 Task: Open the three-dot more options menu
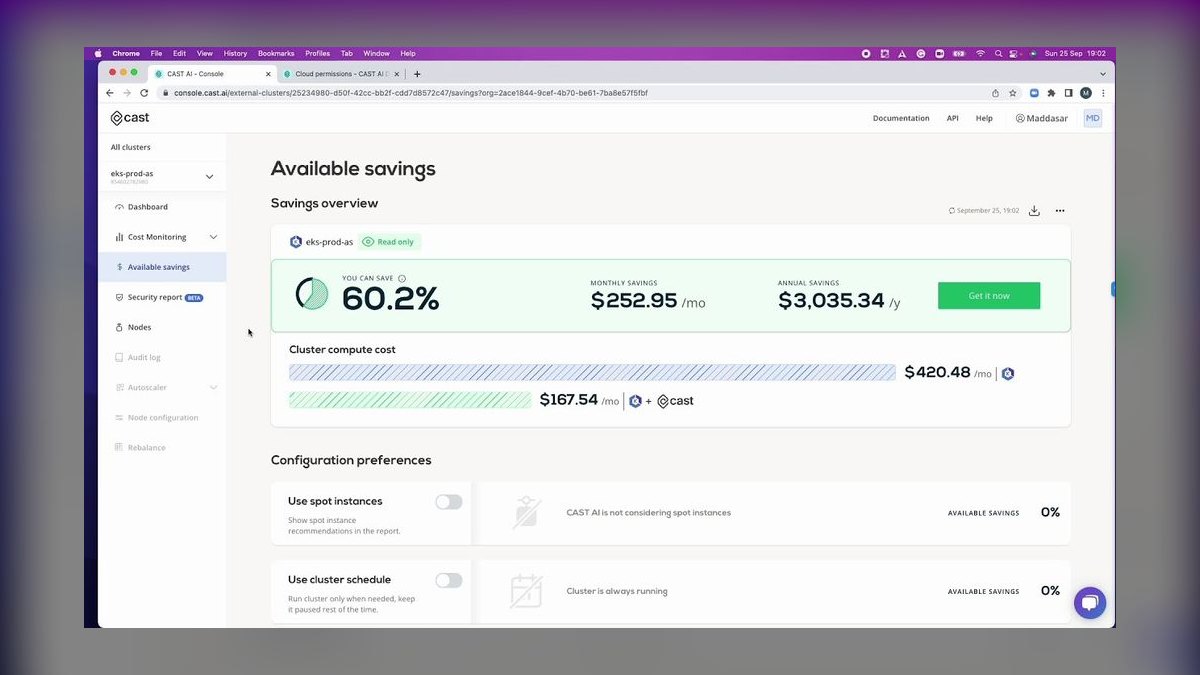[1060, 211]
